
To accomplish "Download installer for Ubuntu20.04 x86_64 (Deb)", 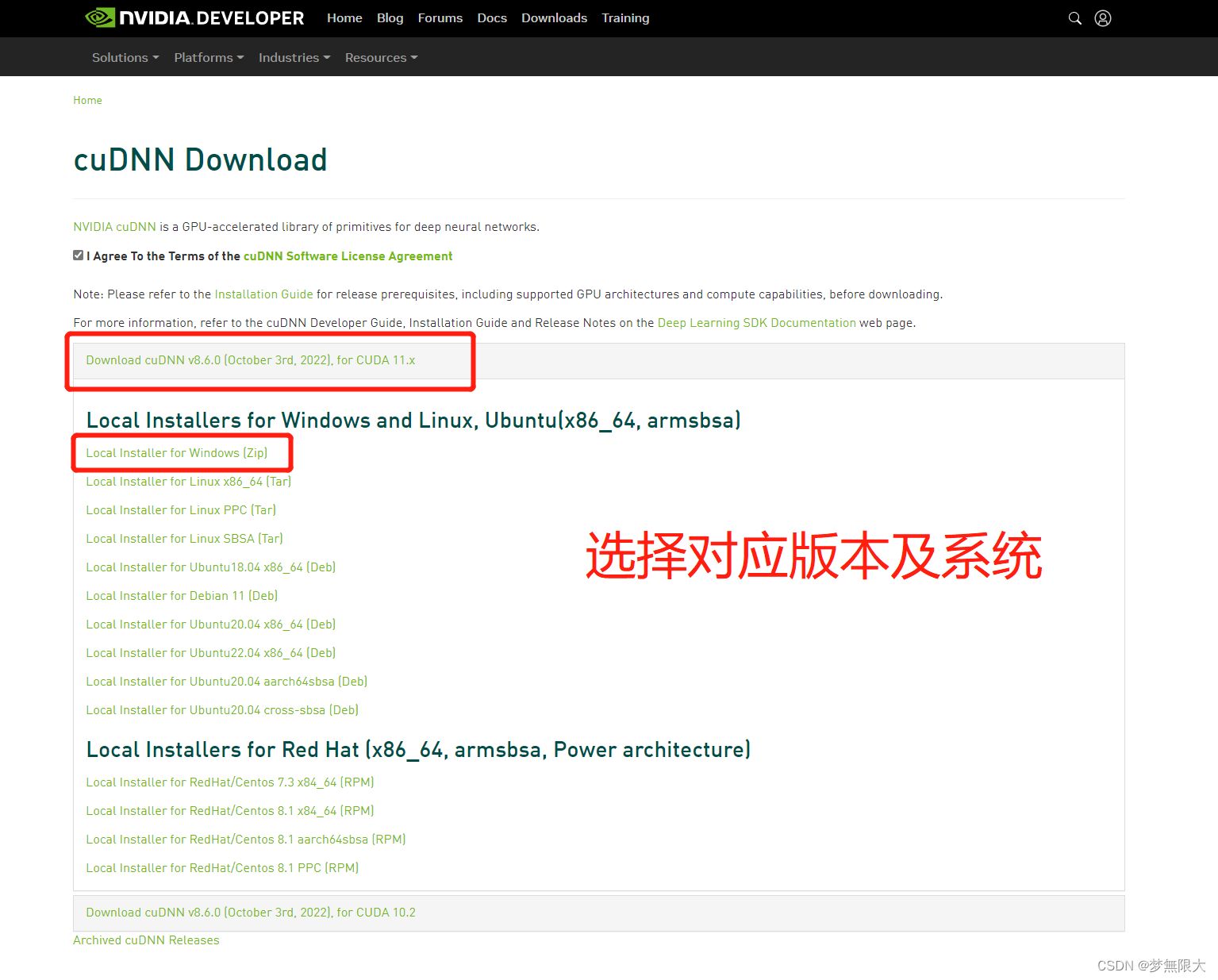I will (x=211, y=625).
